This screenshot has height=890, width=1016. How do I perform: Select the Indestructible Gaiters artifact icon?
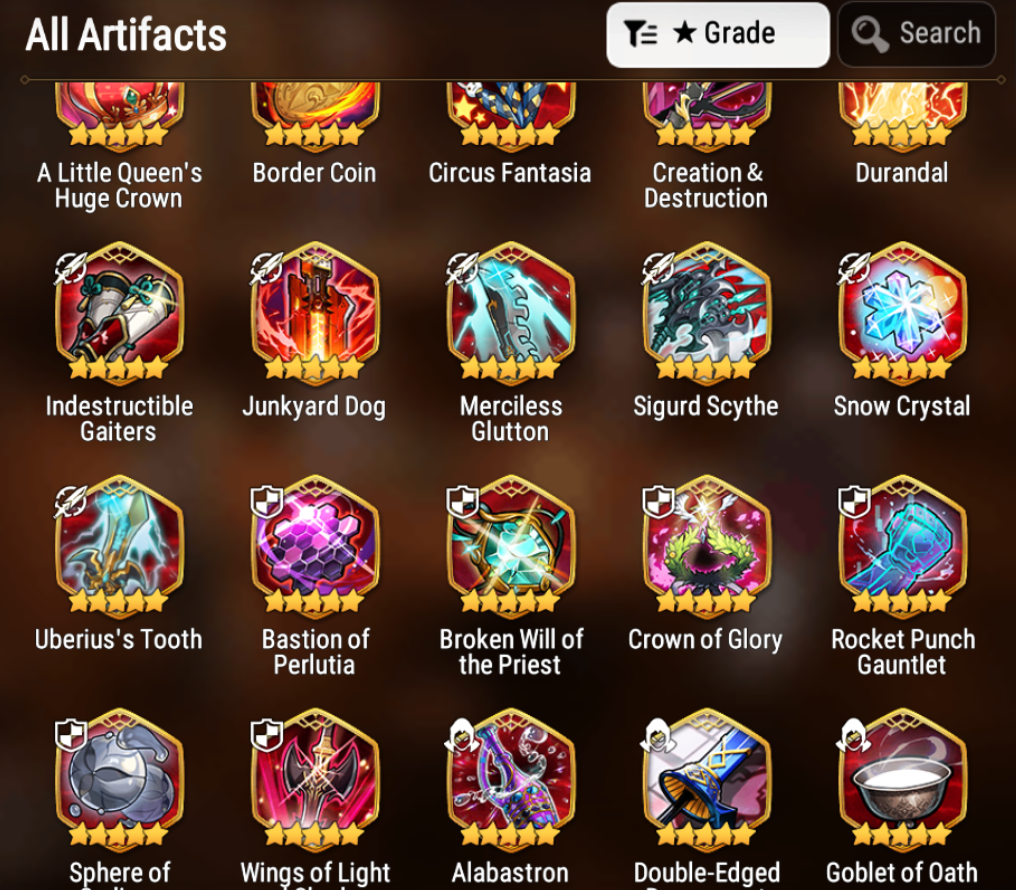(x=119, y=311)
